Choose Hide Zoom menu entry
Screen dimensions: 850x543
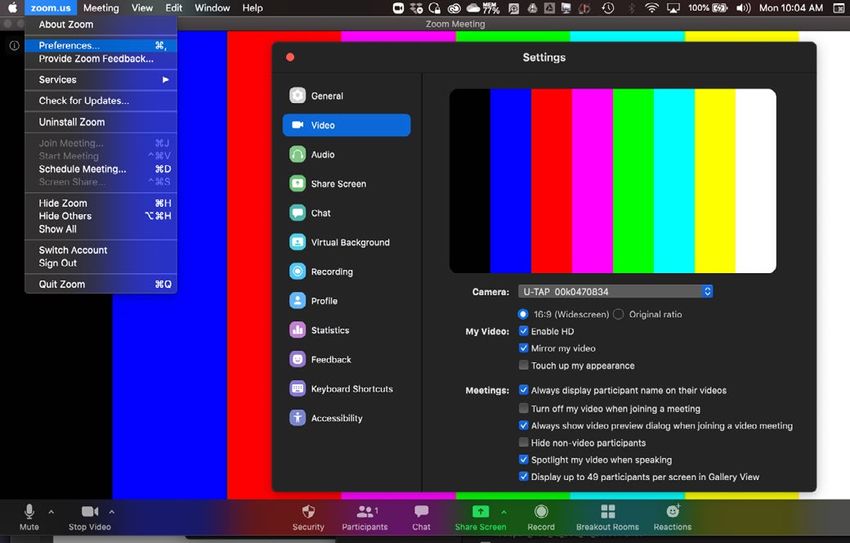(101, 203)
